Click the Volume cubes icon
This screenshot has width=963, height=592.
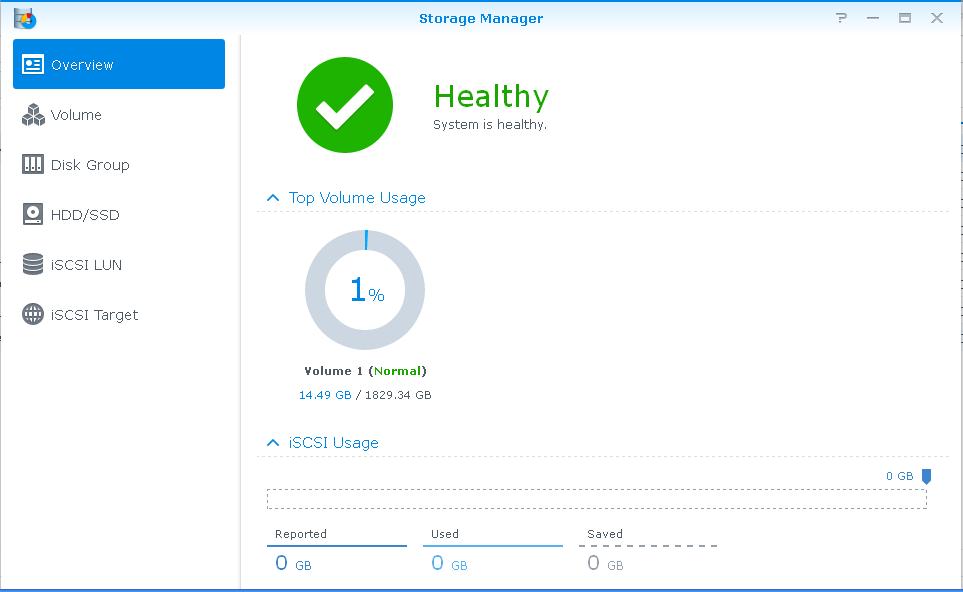click(33, 115)
